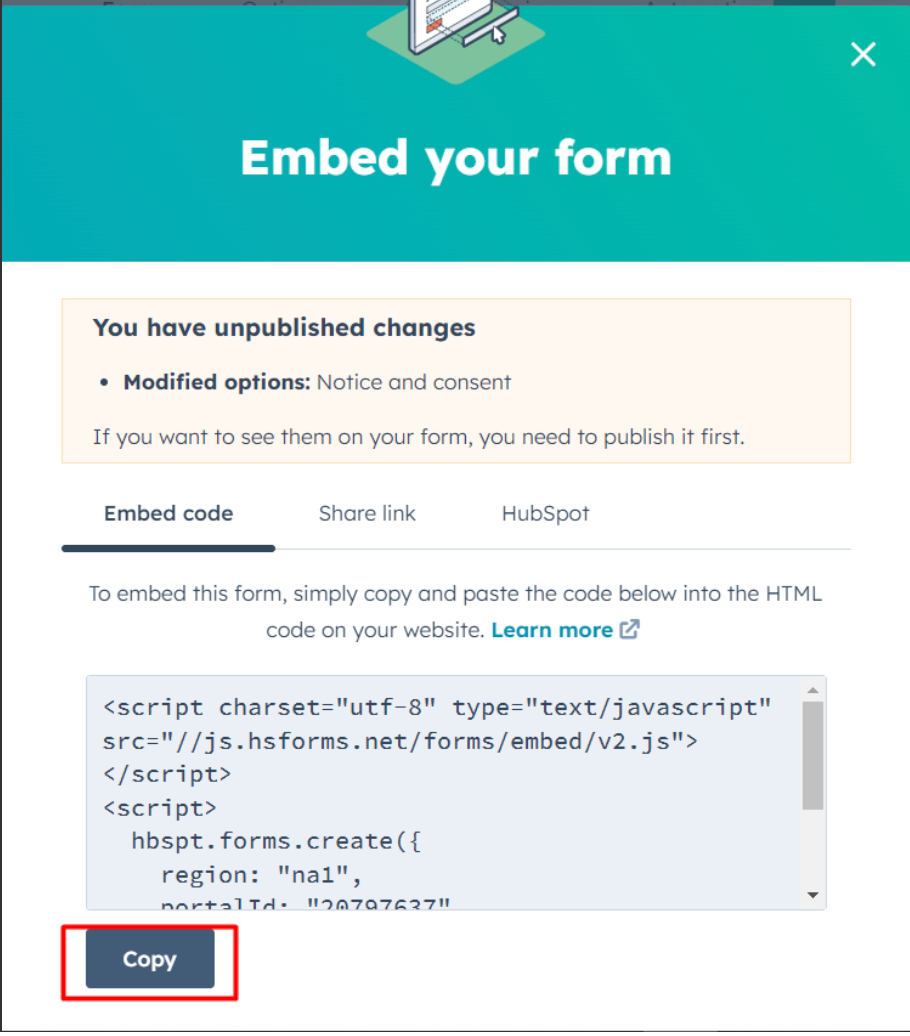Open the Share link tab
The width and height of the screenshot is (910, 1036).
(367, 514)
